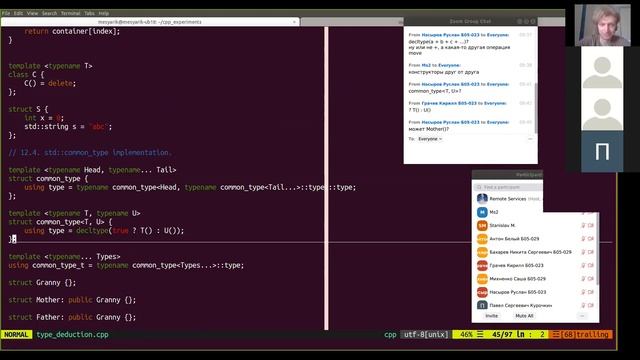Toggle the microphone icon for Stanislav M.
Viewport: 640px width, 360px height.
[583, 225]
